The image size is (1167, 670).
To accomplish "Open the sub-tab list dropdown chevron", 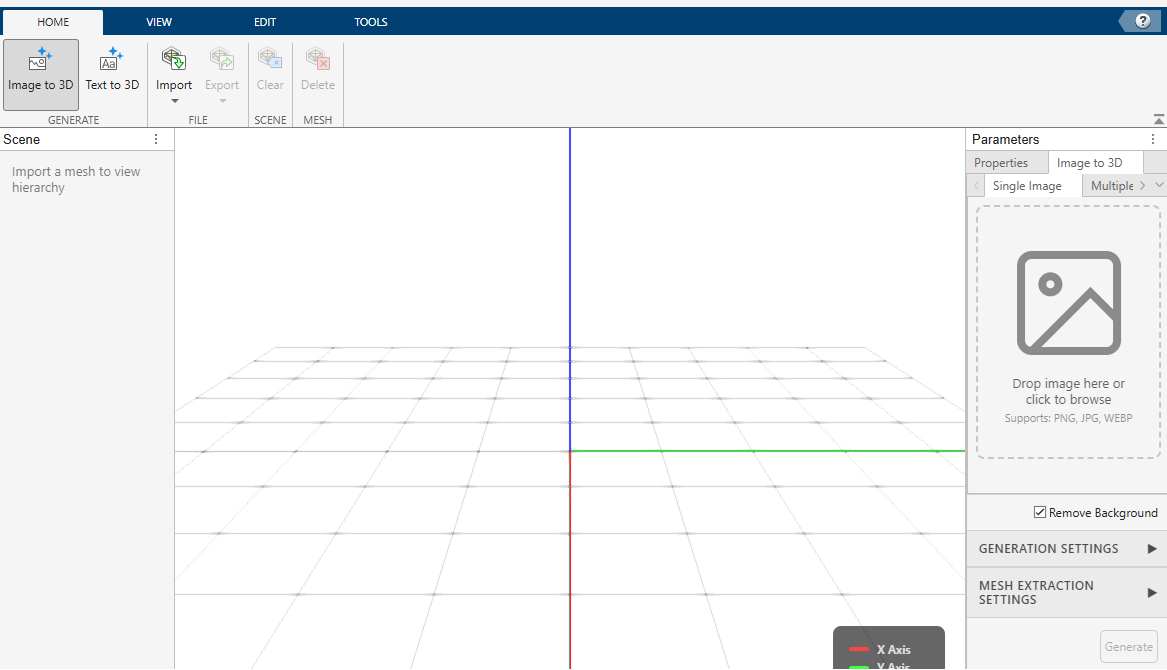I will (x=1159, y=185).
